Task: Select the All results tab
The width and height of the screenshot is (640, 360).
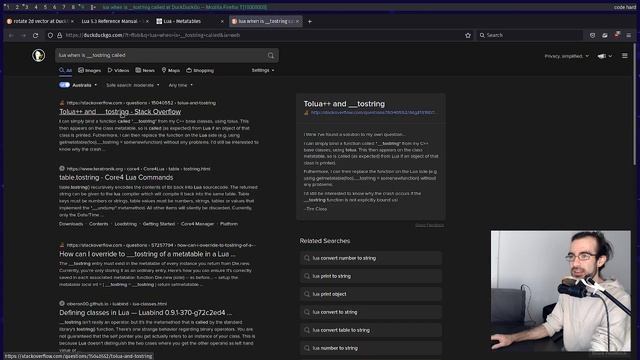Action: coord(65,70)
